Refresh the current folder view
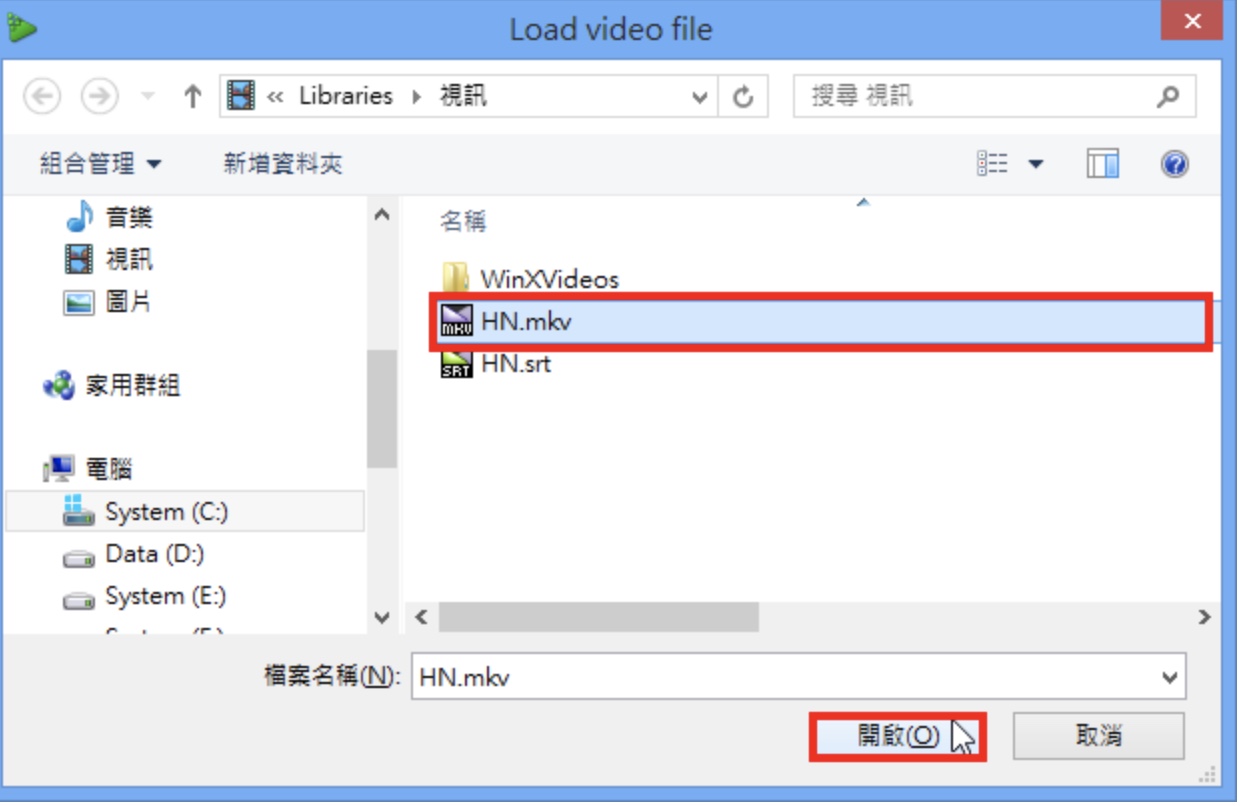This screenshot has width=1240, height=806. [743, 97]
